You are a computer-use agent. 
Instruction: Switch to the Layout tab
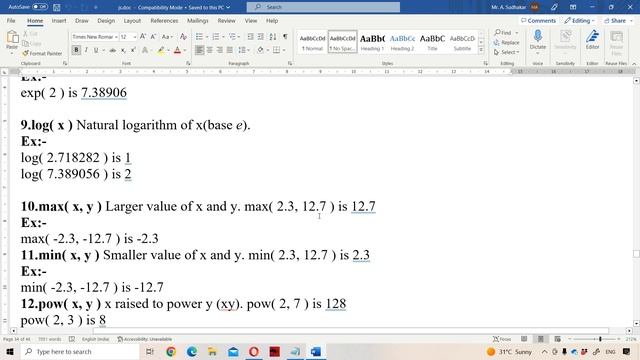coord(132,20)
